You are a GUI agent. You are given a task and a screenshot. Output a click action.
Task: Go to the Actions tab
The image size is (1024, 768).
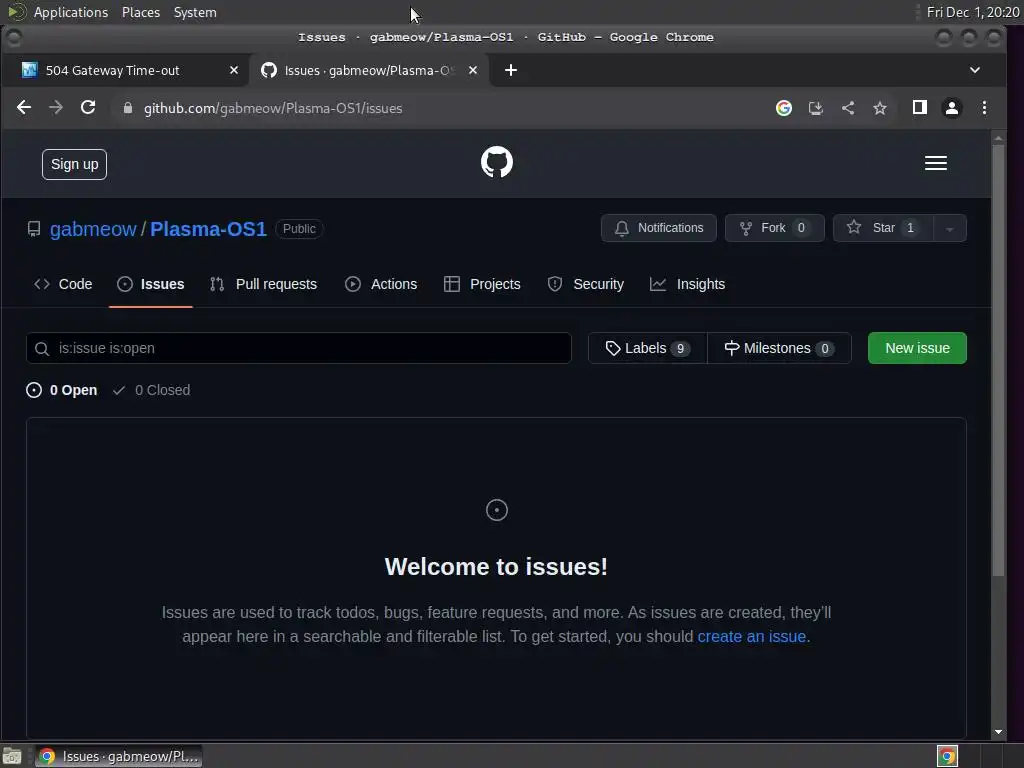click(x=381, y=284)
